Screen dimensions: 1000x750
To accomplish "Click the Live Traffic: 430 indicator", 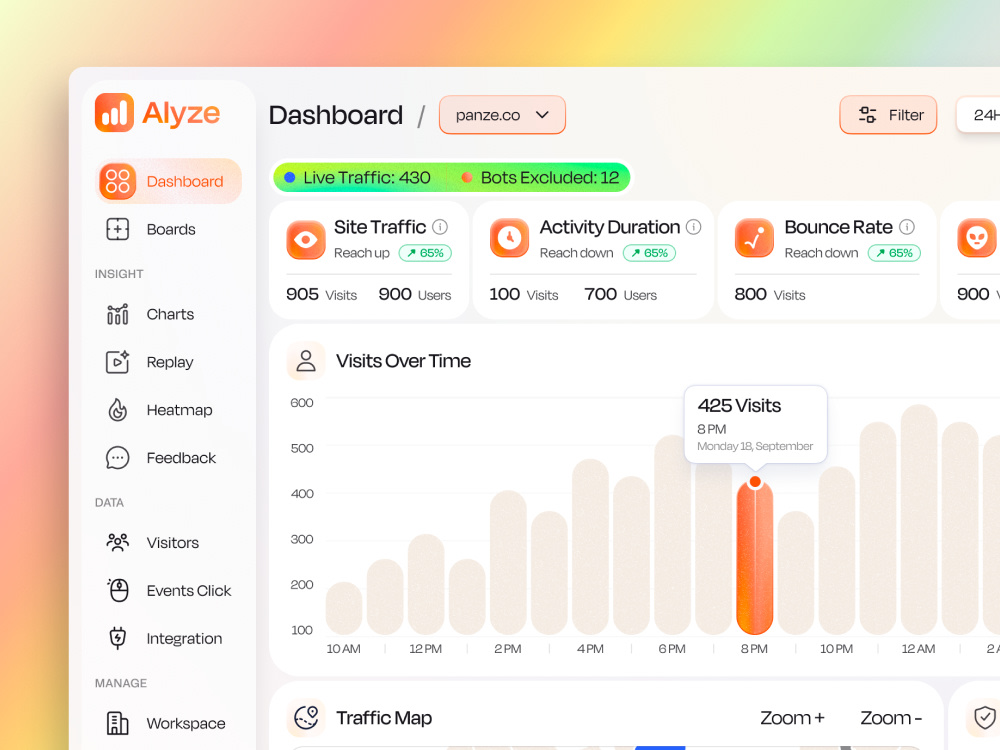I will 357,177.
